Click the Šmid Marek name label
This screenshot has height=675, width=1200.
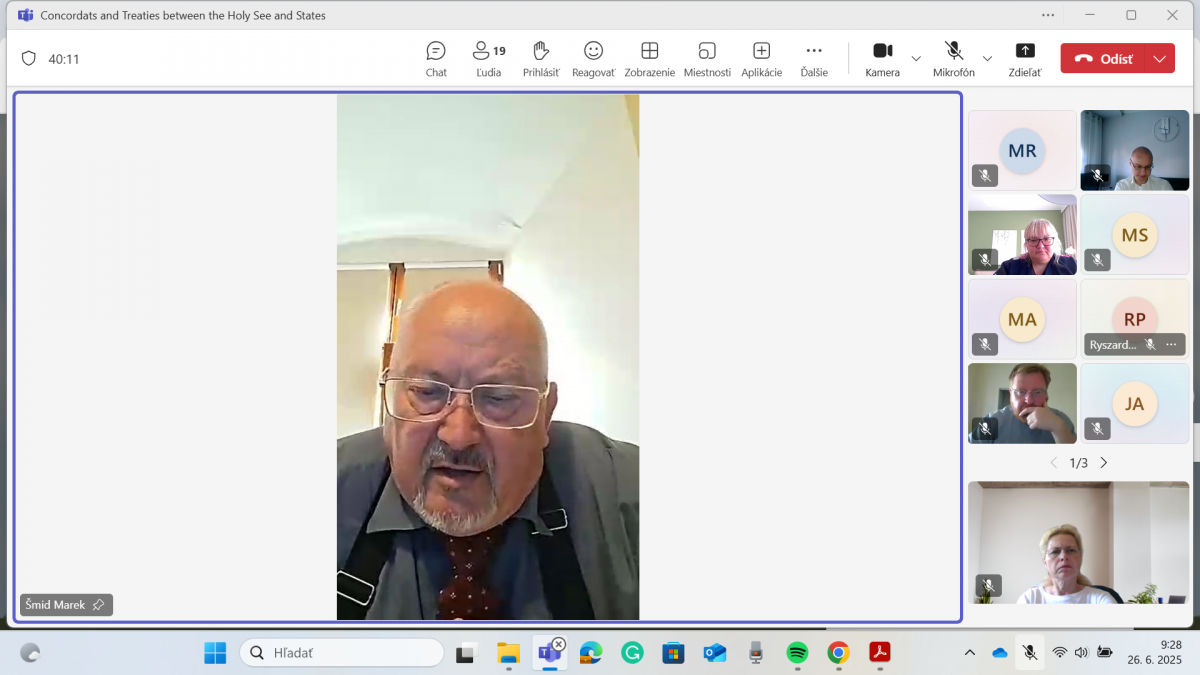pos(55,605)
